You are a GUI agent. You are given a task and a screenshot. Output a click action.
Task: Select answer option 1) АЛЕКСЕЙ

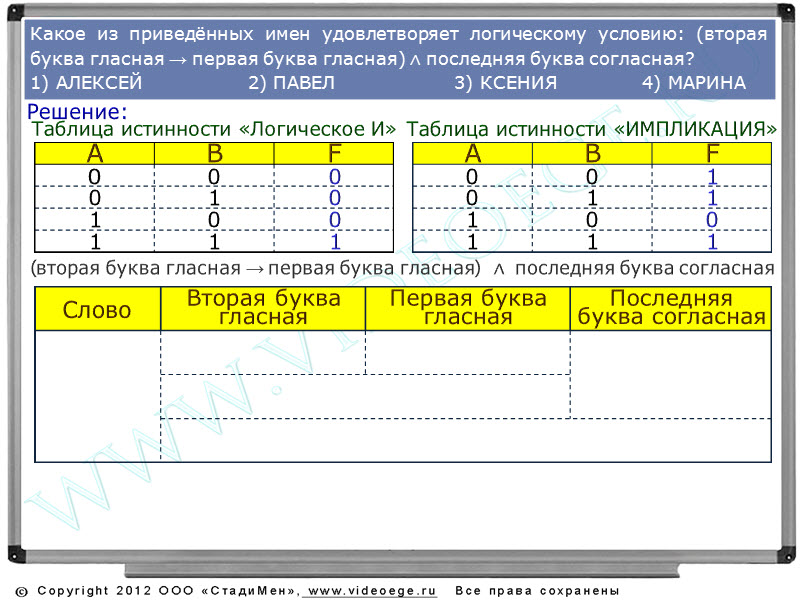(x=86, y=83)
